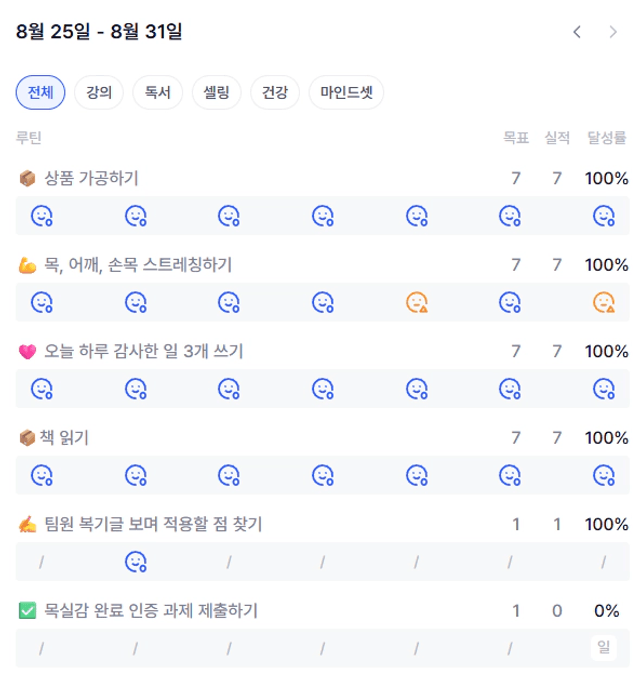Go to the previous week with left chevron
Screen dimensions: 640x689
click(x=577, y=32)
